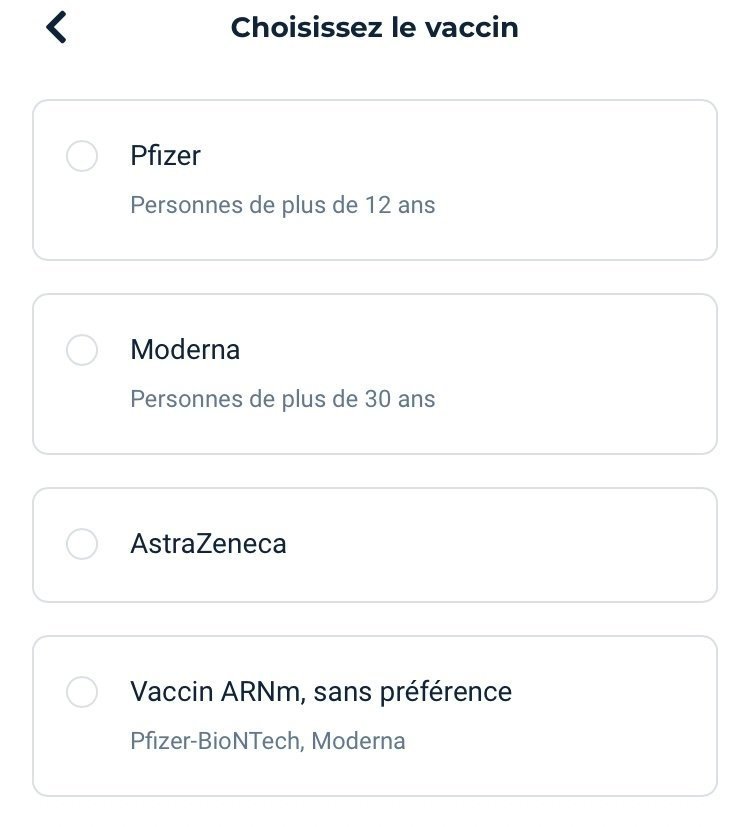Click blank space below Pfizer radio button
The image size is (750, 827).
click(81, 215)
